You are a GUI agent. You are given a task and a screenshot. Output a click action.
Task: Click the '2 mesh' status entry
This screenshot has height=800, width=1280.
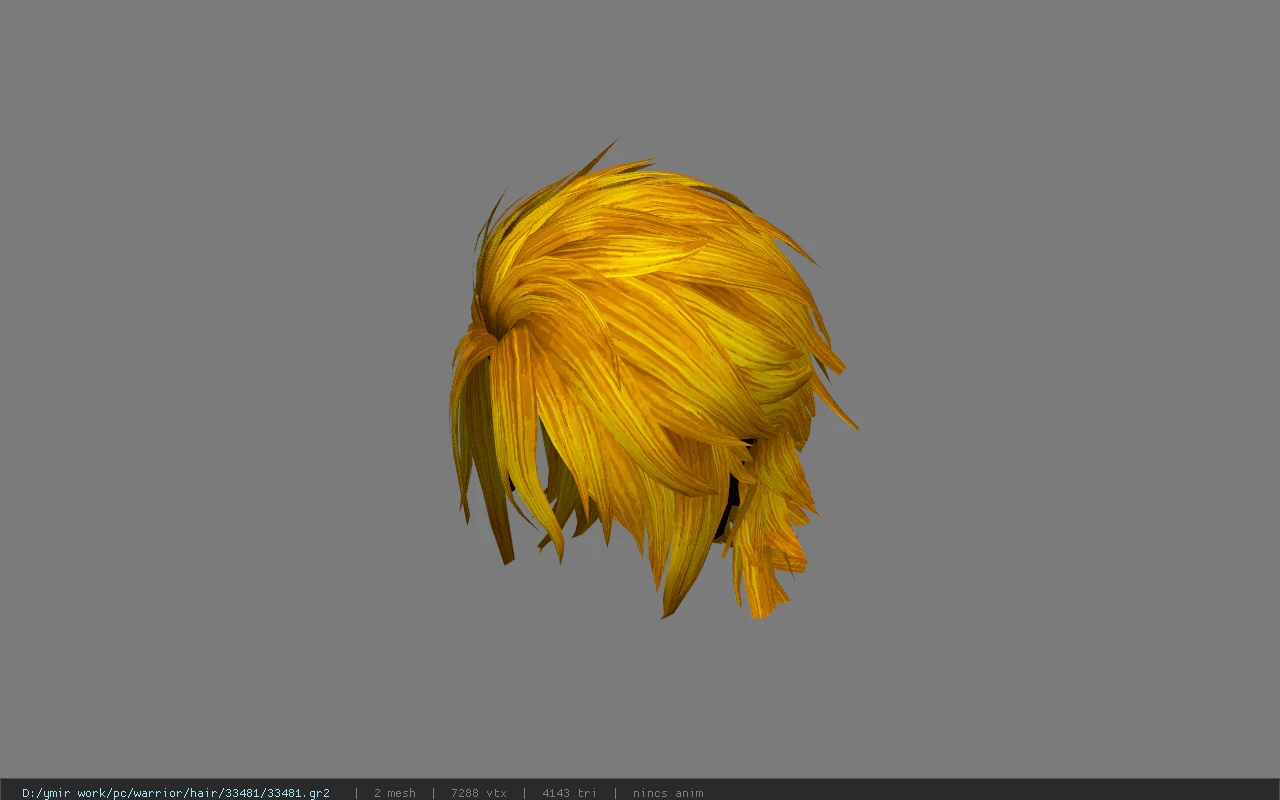(x=395, y=793)
